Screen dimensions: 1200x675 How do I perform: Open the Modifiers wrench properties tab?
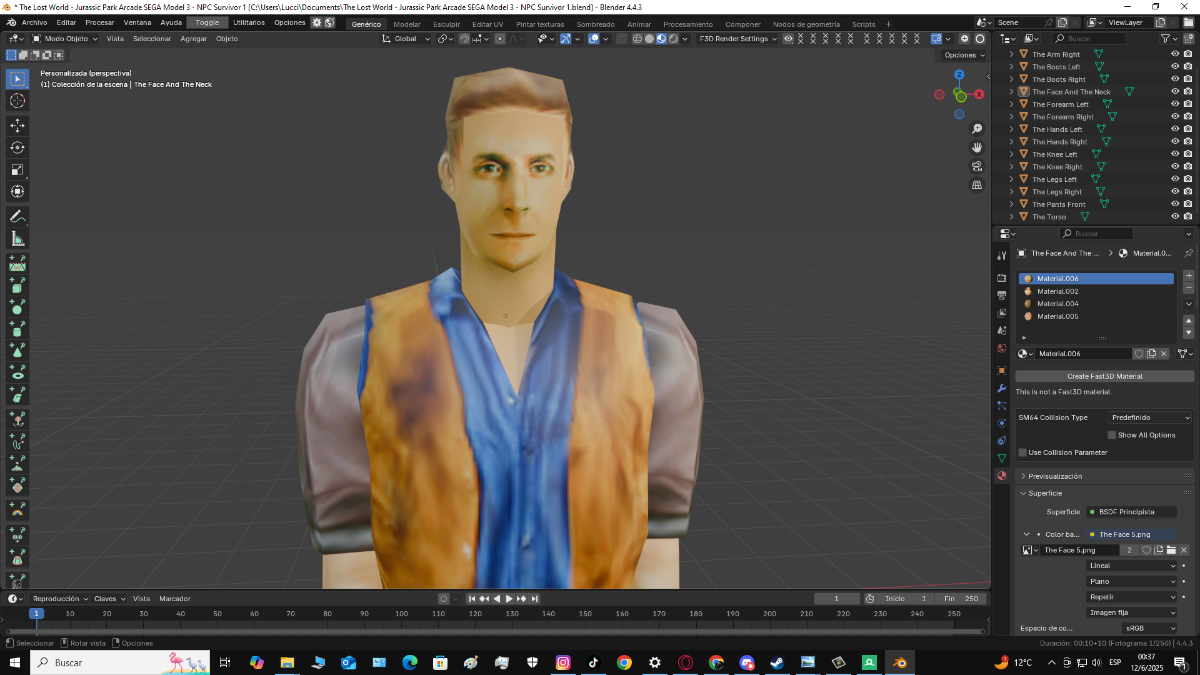coord(1001,387)
